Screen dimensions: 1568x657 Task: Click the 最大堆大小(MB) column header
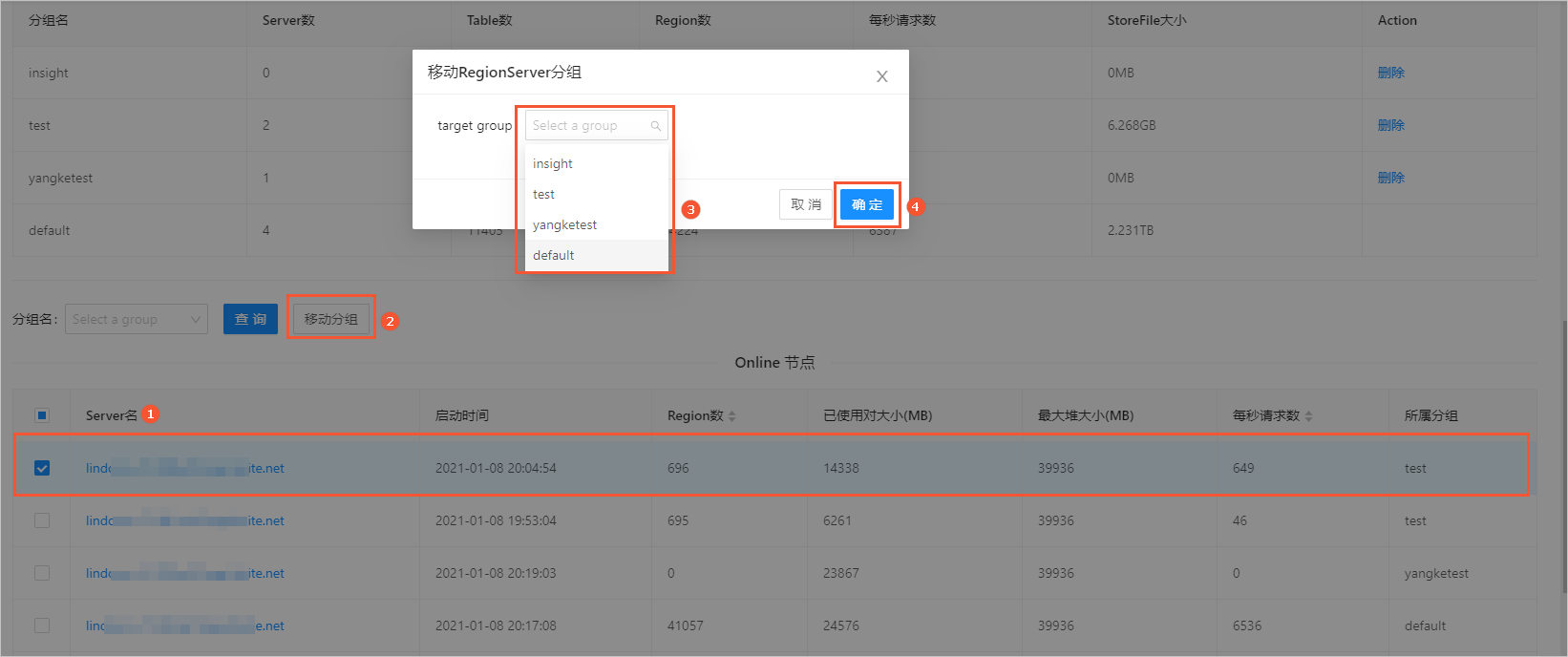coord(1086,415)
